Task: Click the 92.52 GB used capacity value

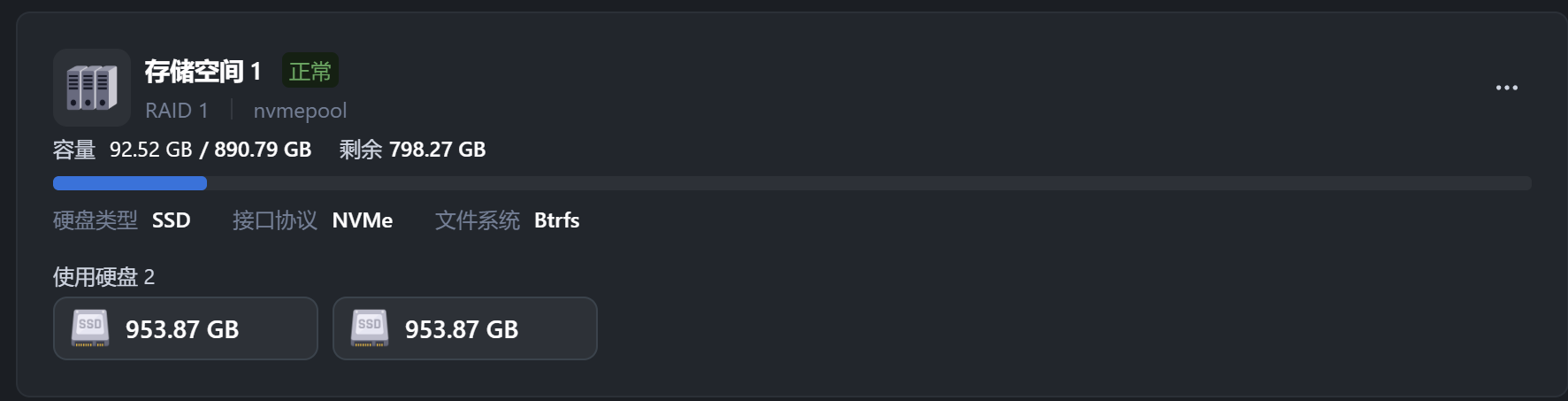Action: tap(150, 150)
